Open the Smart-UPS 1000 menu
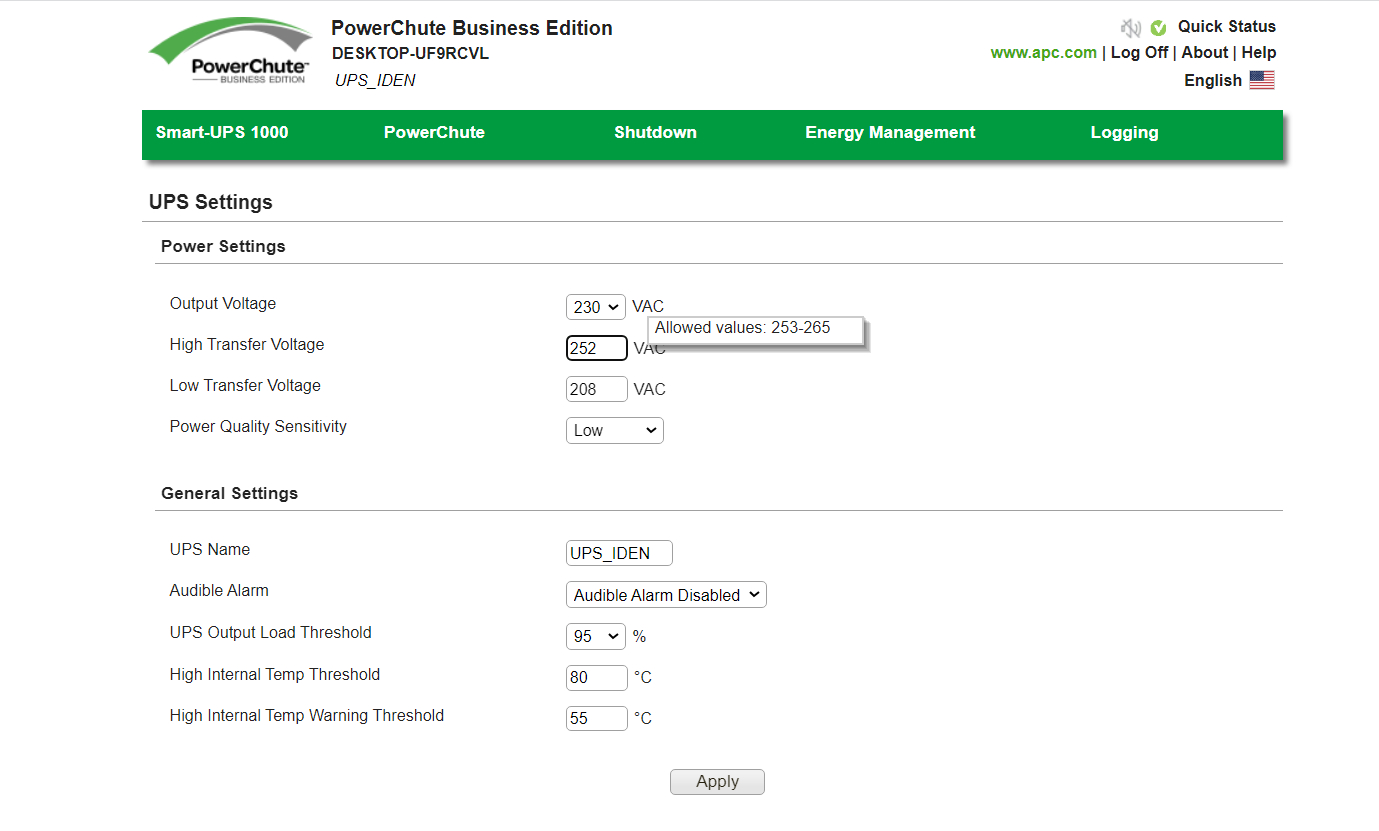 222,132
